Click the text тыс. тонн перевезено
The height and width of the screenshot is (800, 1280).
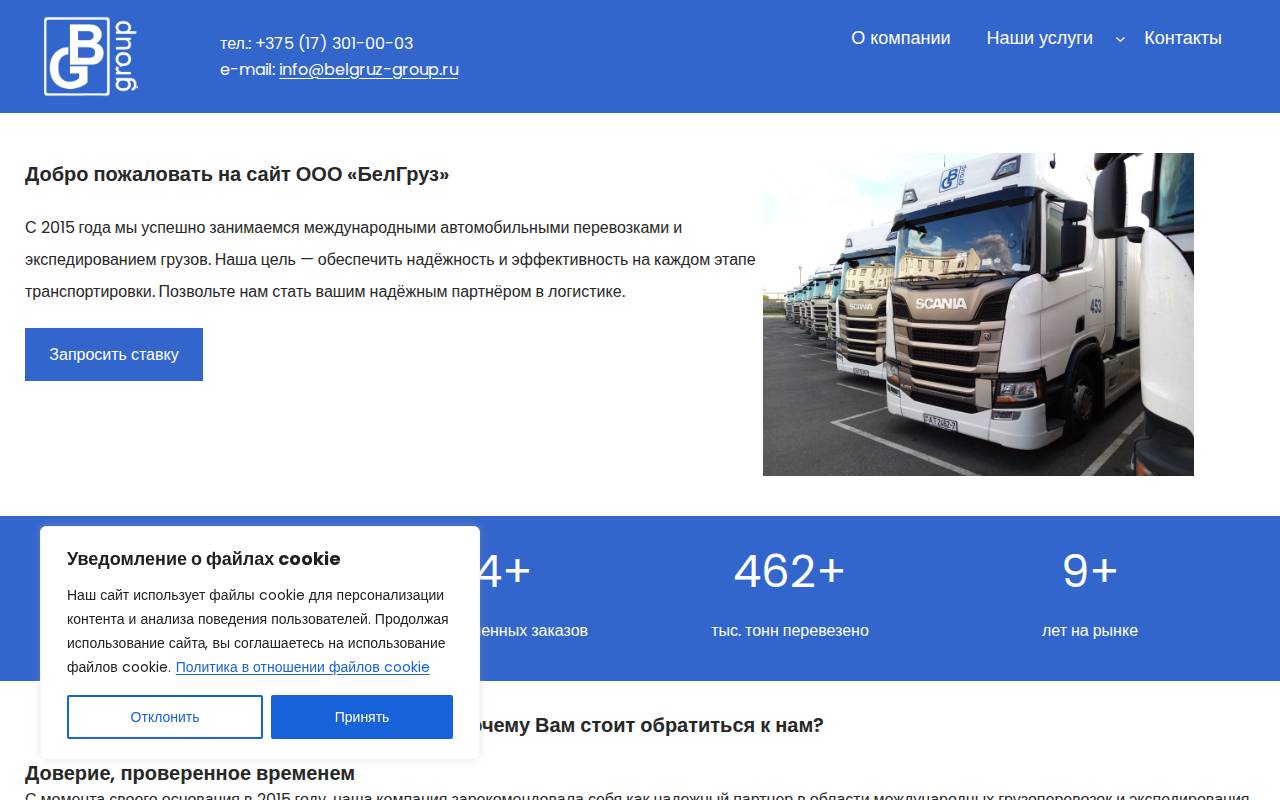(x=790, y=631)
